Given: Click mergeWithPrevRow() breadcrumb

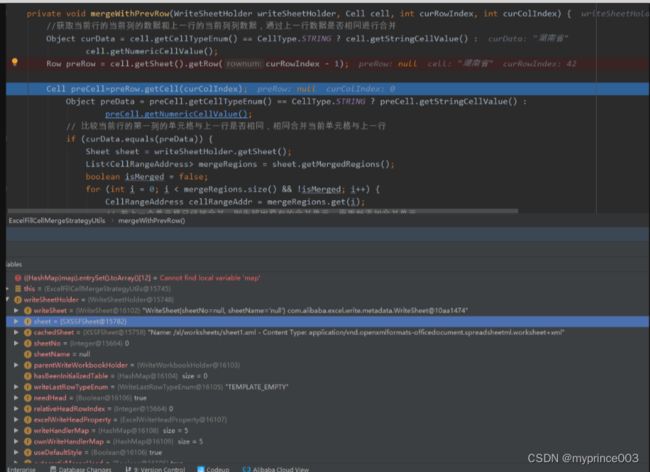Looking at the screenshot, I should (152, 220).
